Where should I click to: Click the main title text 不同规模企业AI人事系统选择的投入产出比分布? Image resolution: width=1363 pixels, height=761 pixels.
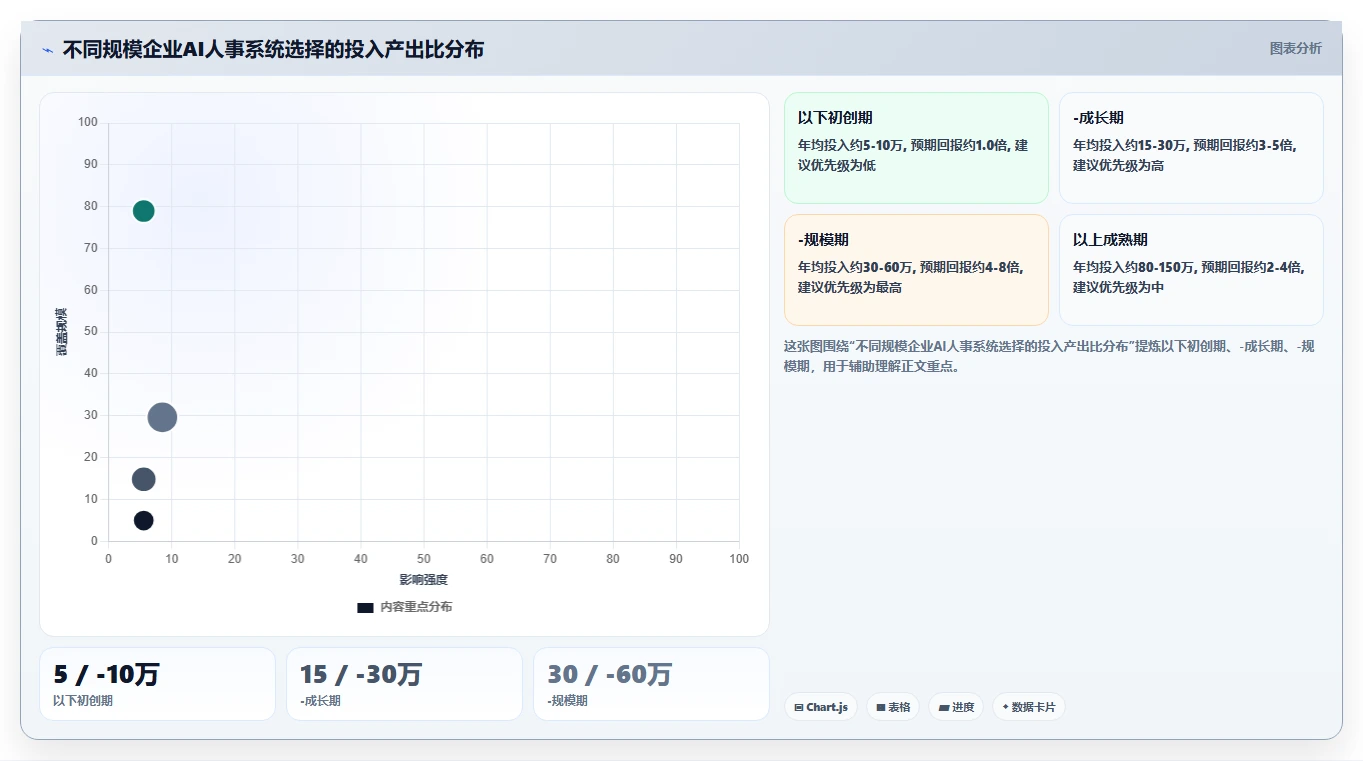pos(273,49)
